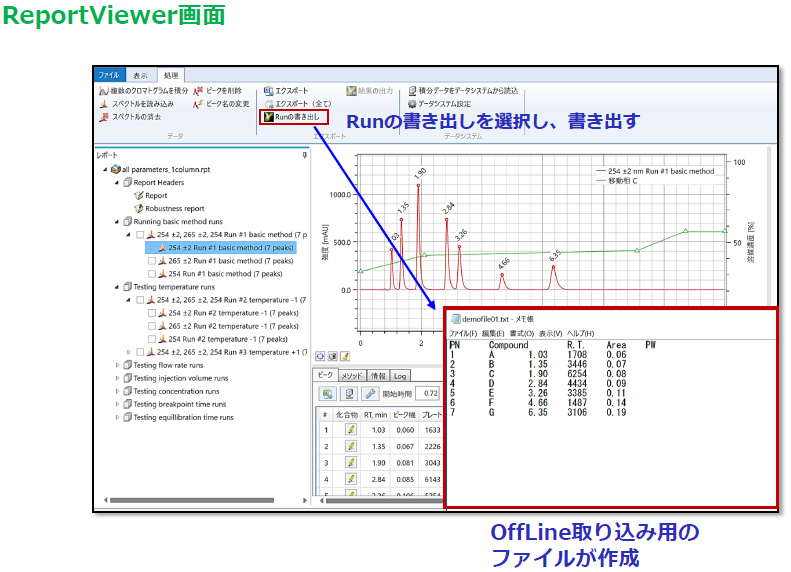Click スペクトルの消去 ribbon item

[x=131, y=117]
